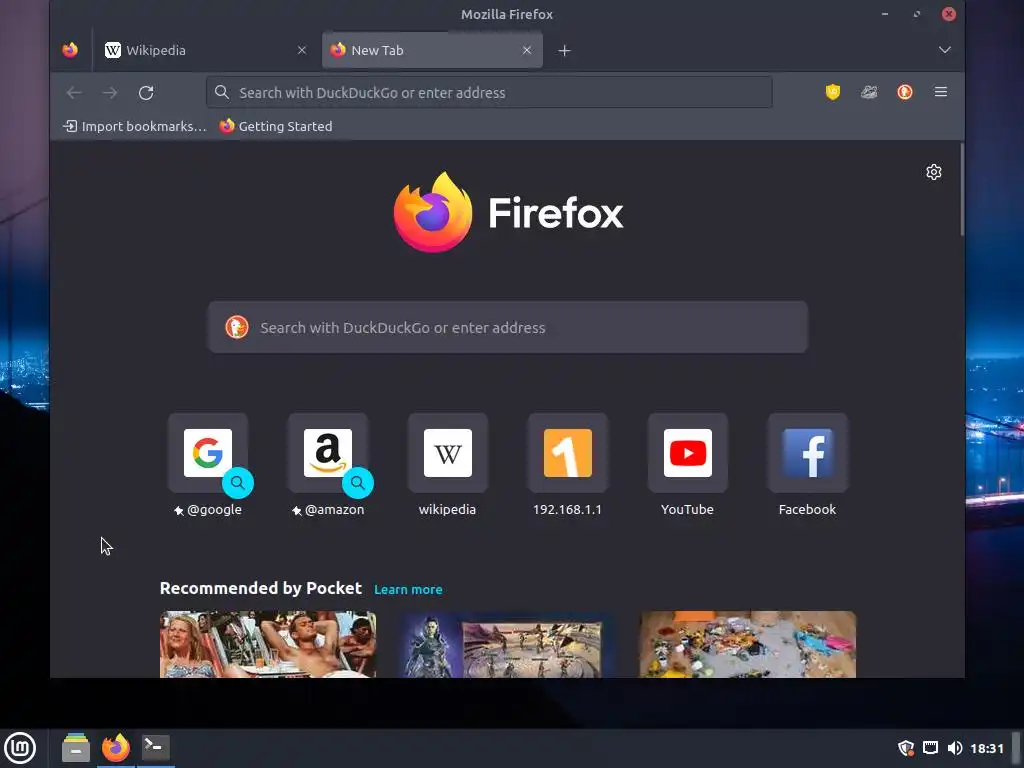The image size is (1024, 768).
Task: Open the file manager from taskbar
Action: pyautogui.click(x=76, y=748)
